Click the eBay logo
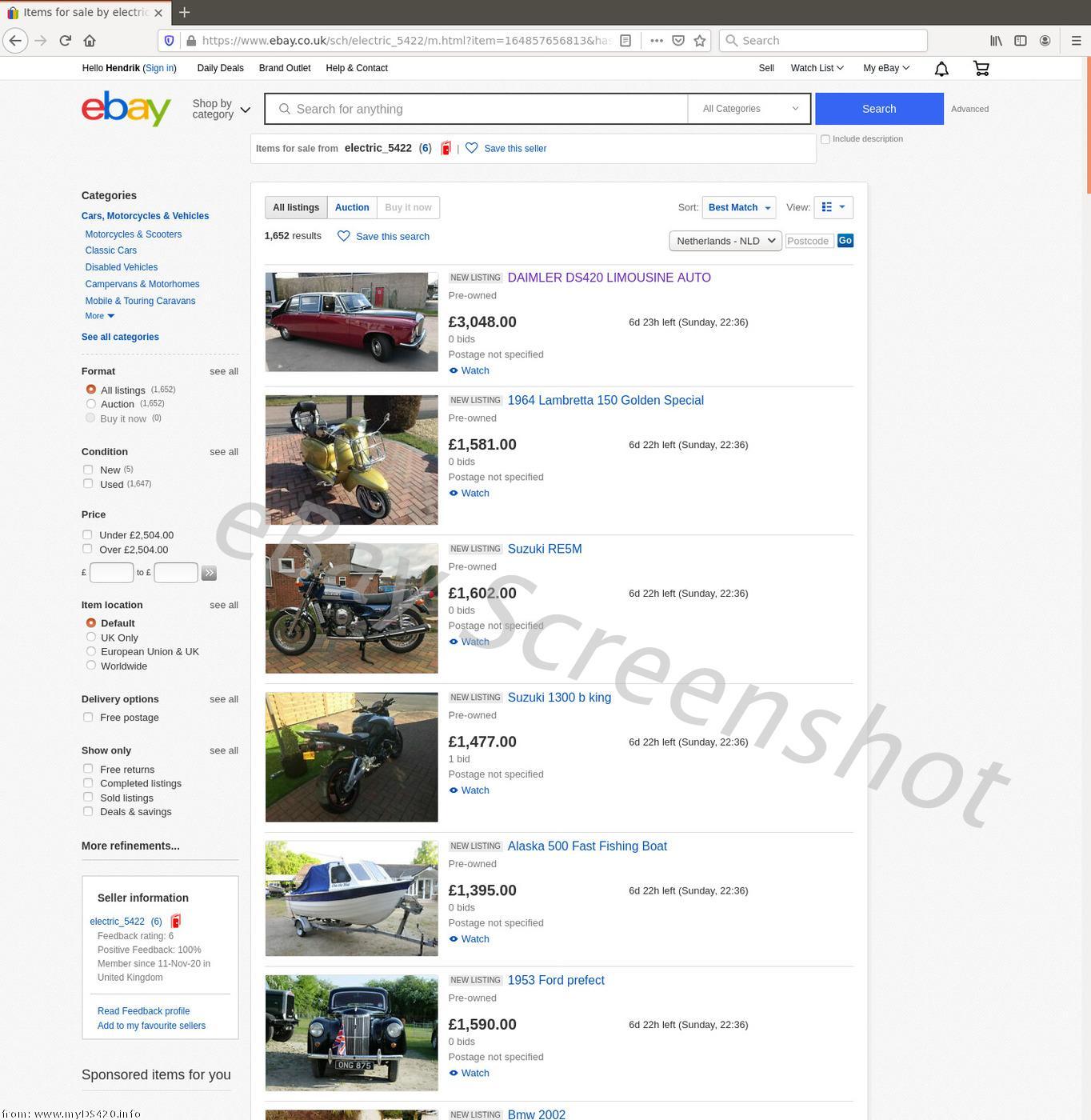The width and height of the screenshot is (1091, 1120). pos(126,109)
